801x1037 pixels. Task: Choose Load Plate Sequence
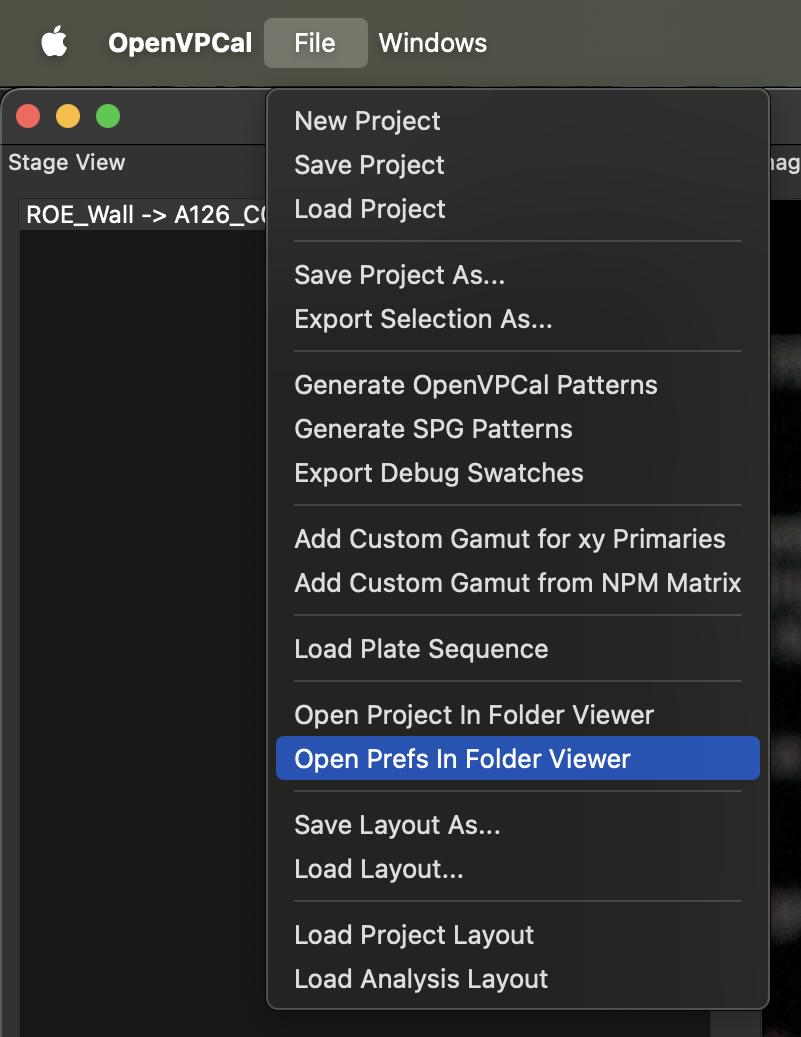(x=518, y=649)
